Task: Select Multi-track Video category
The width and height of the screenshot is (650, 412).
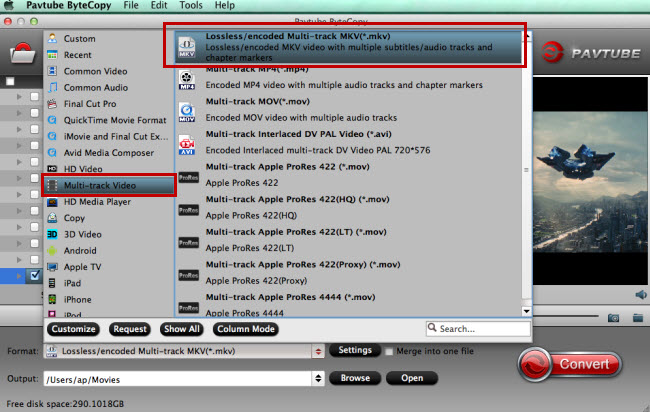Action: 109,185
